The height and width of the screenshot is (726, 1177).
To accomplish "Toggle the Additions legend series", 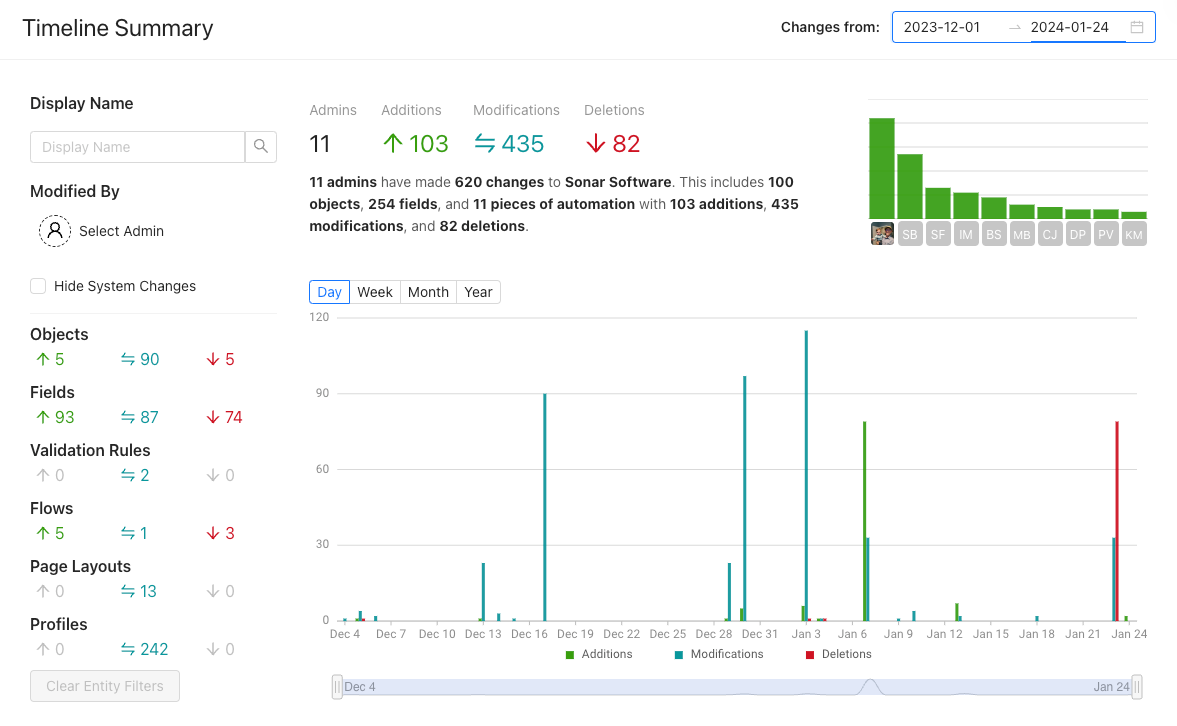I will [599, 654].
